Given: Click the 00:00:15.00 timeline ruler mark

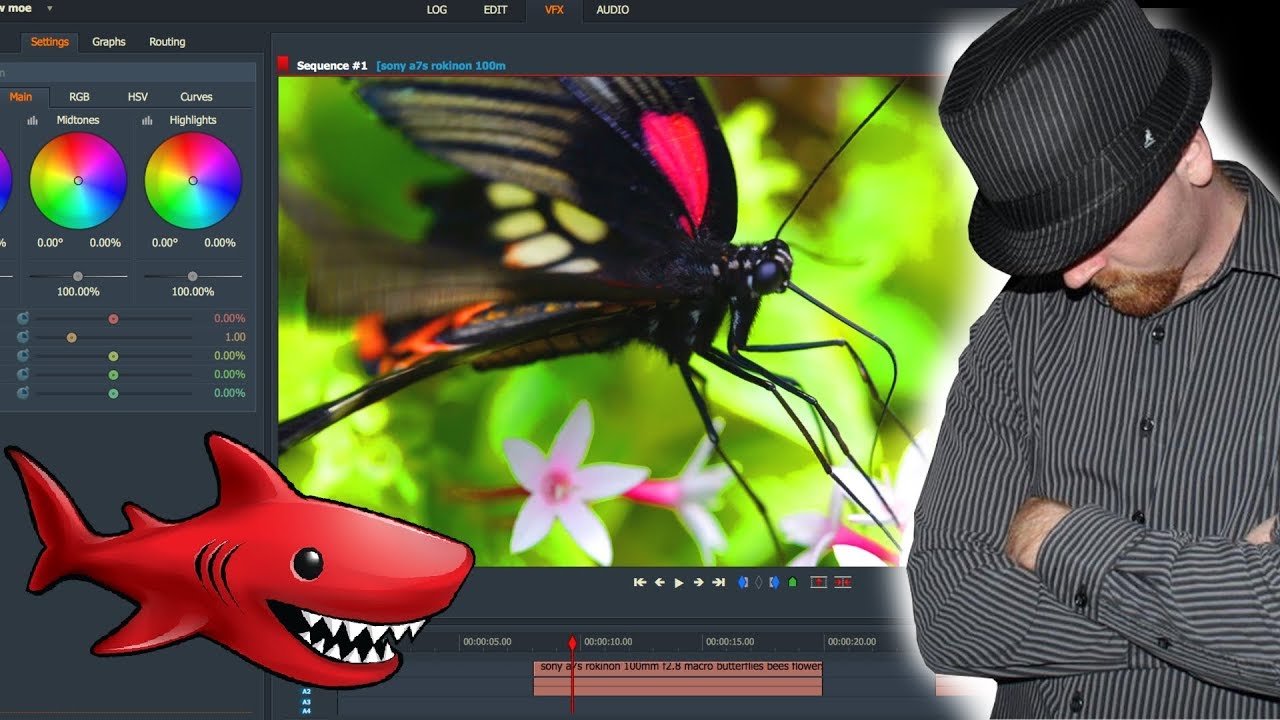Looking at the screenshot, I should (730, 642).
